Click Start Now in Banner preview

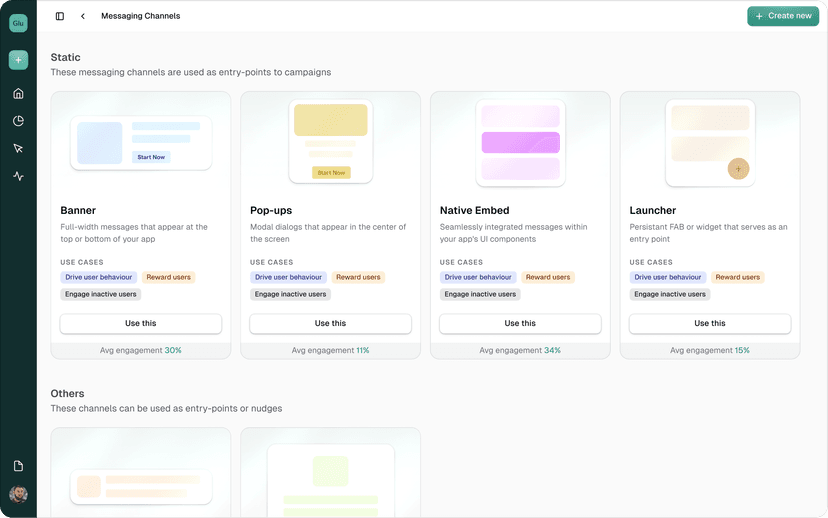tap(151, 157)
